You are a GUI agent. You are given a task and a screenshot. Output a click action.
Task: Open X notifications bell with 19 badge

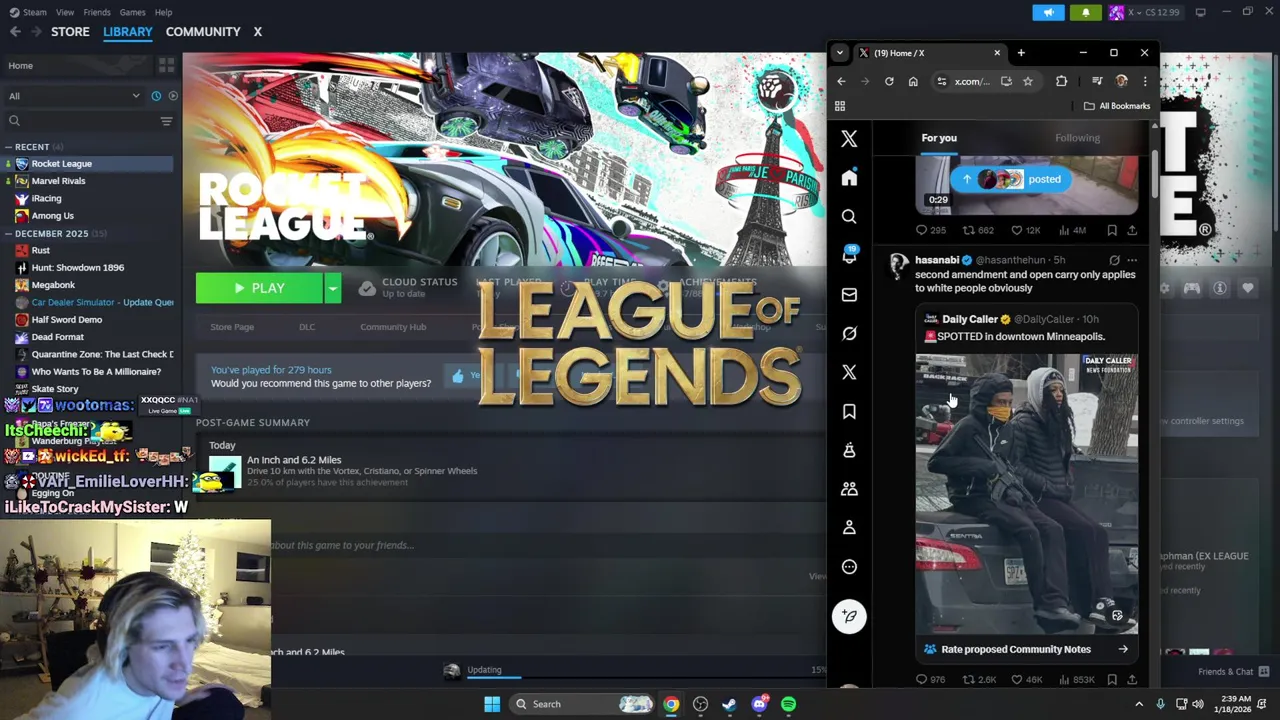pos(849,255)
